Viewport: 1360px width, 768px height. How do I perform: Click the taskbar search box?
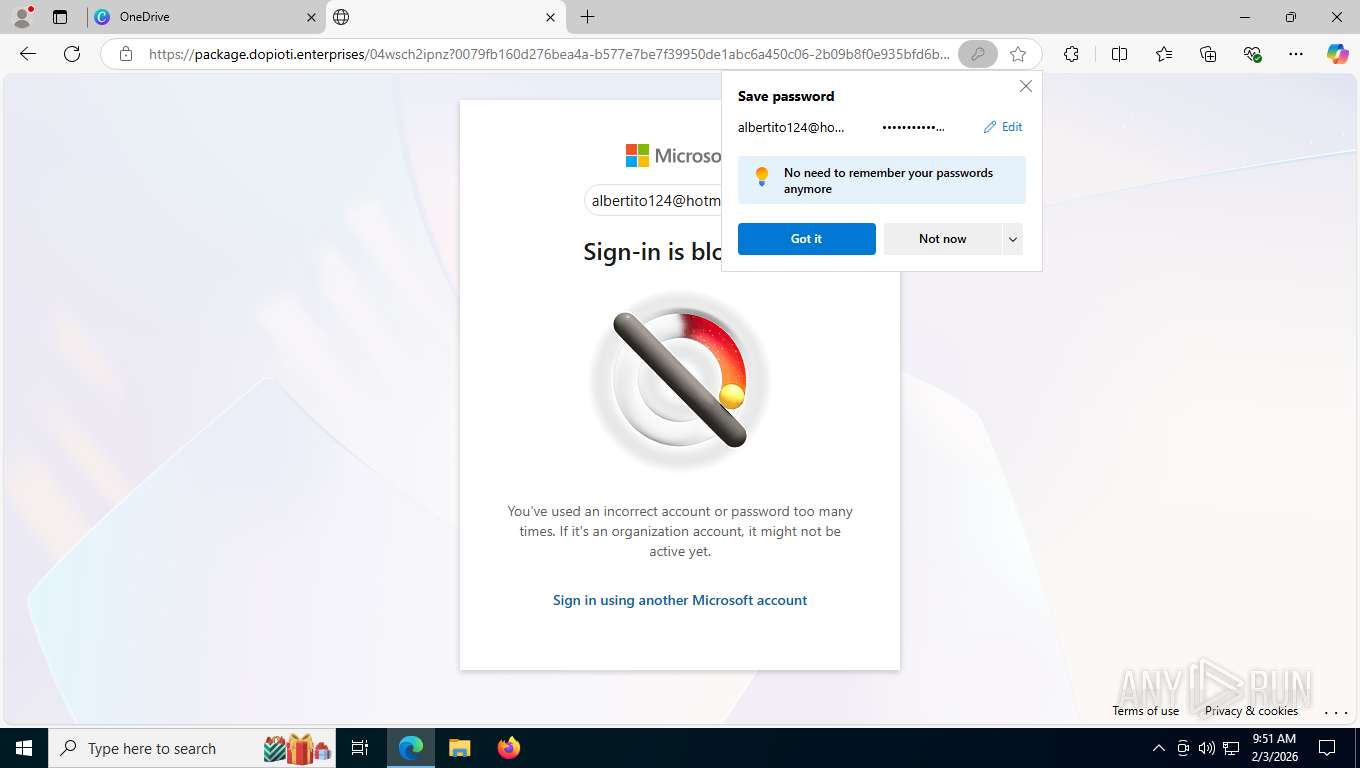point(190,748)
